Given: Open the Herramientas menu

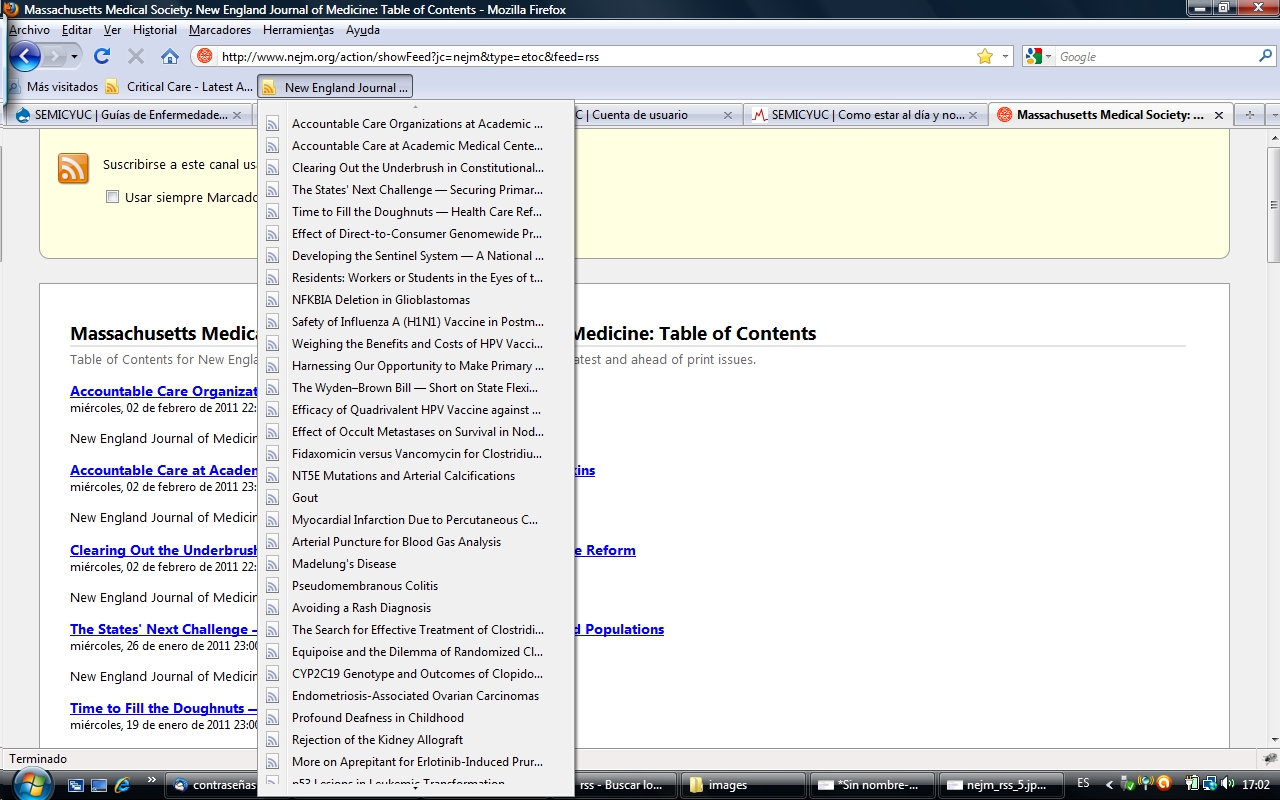Looking at the screenshot, I should tap(299, 30).
